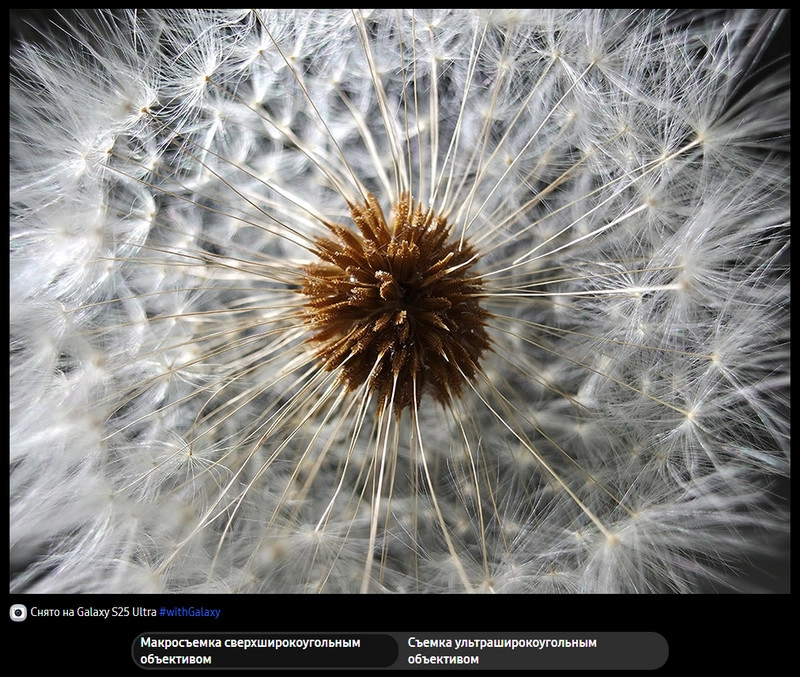800x677 pixels.
Task: Click 'объективом' on the macro tab's second line
Action: click(175, 659)
